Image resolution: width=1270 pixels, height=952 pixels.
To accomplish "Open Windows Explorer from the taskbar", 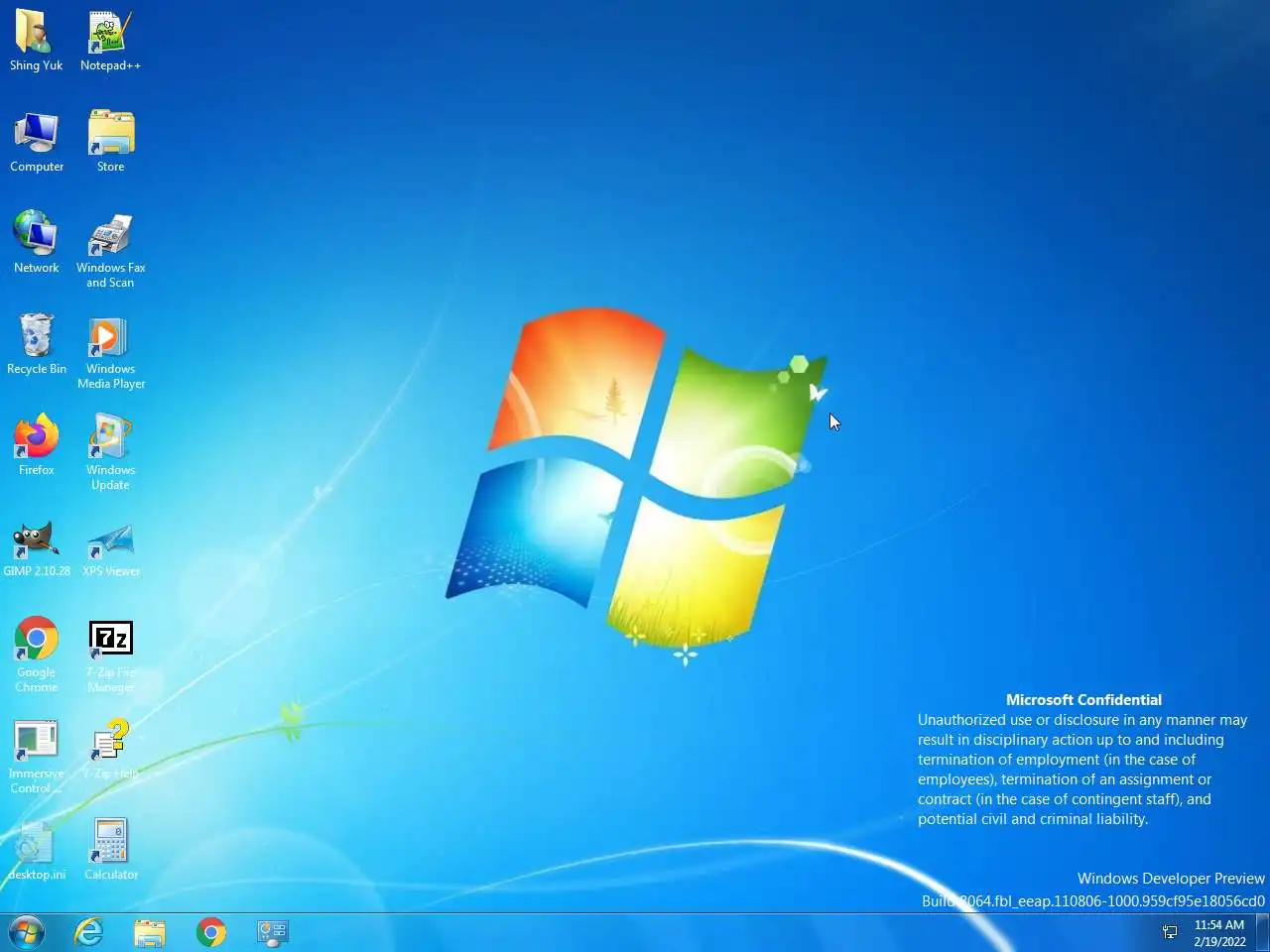I will 150,932.
